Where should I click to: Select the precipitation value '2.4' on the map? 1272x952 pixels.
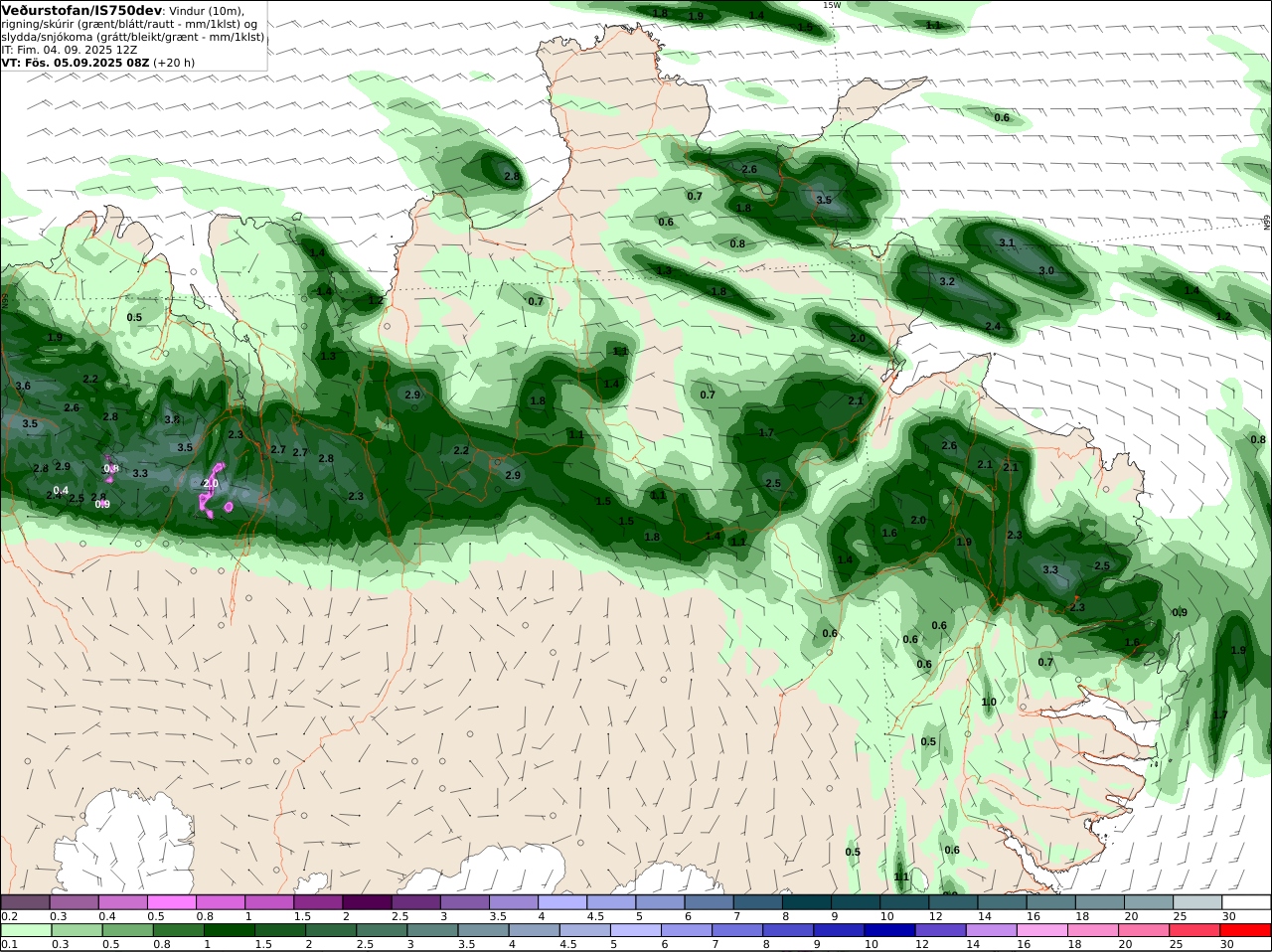(993, 326)
